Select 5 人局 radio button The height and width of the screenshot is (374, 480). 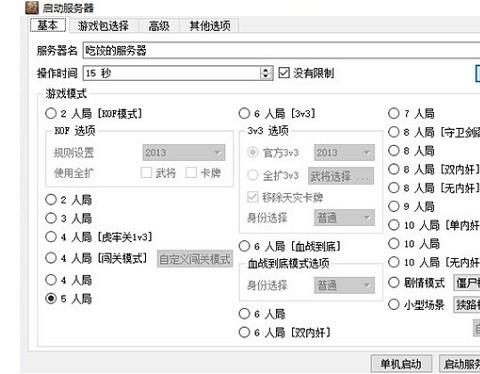51,298
